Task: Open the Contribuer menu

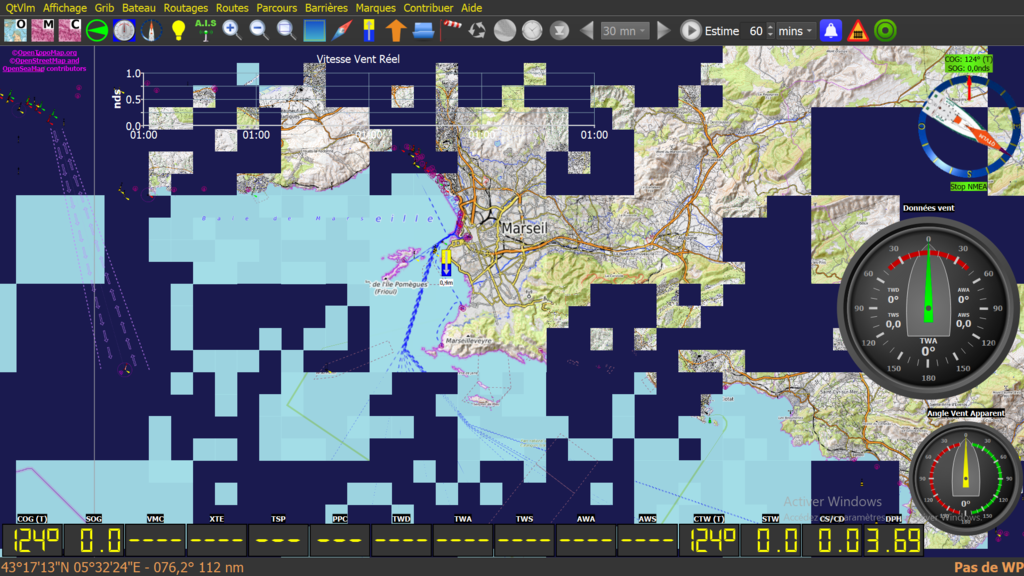Action: click(x=428, y=8)
